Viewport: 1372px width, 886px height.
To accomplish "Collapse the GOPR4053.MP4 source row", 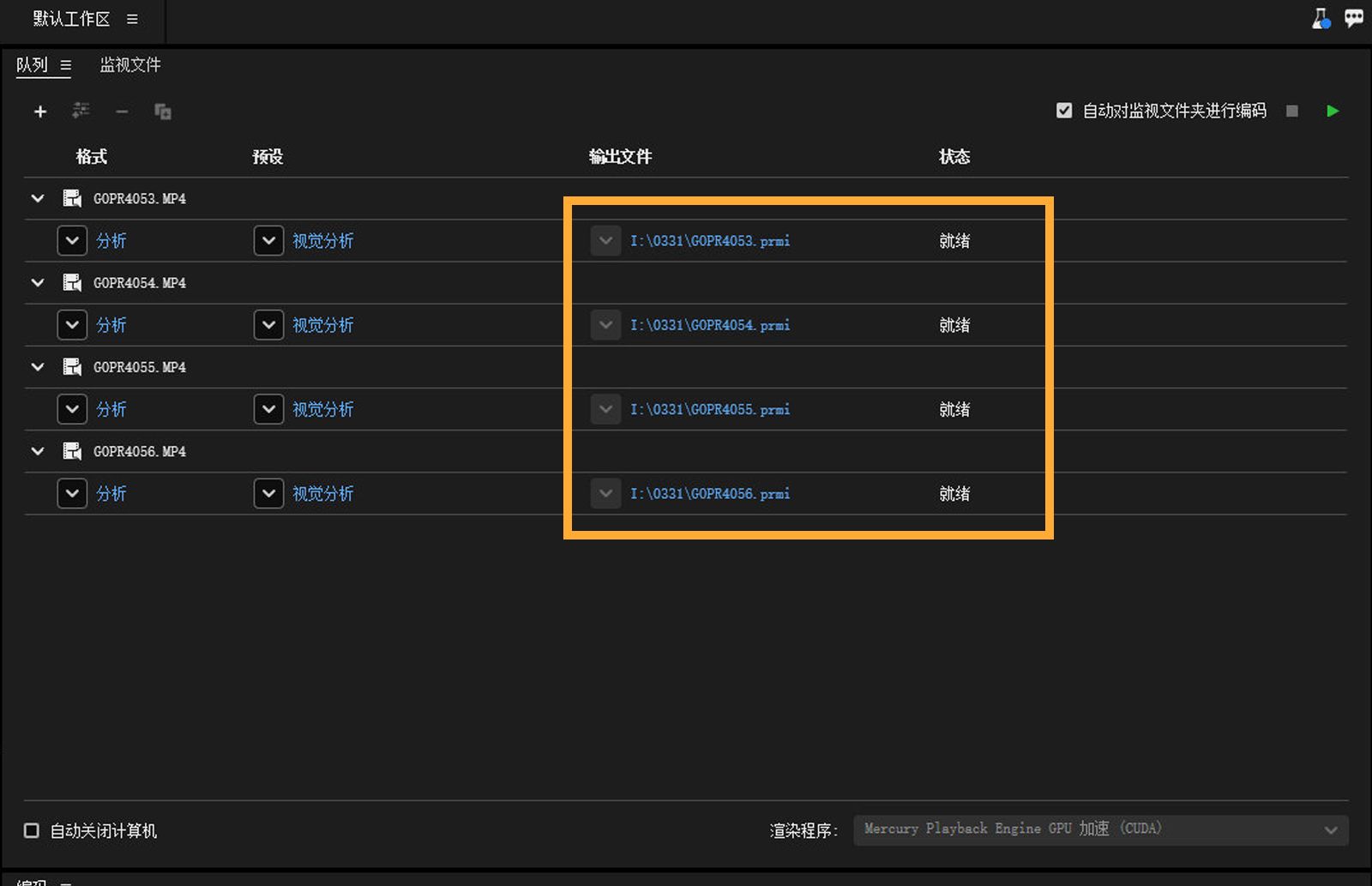I will click(38, 199).
